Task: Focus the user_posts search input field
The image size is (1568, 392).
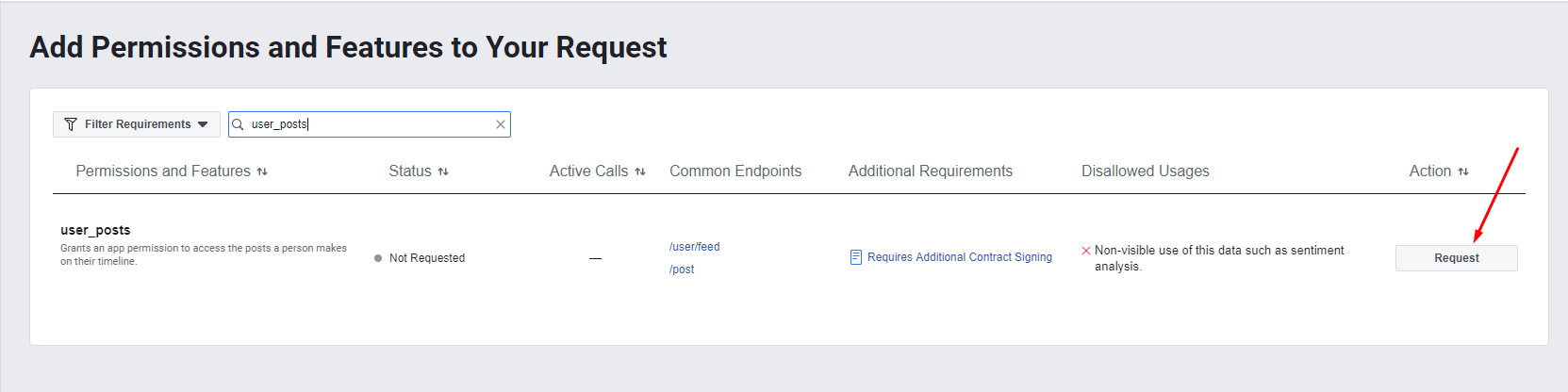Action: [370, 124]
